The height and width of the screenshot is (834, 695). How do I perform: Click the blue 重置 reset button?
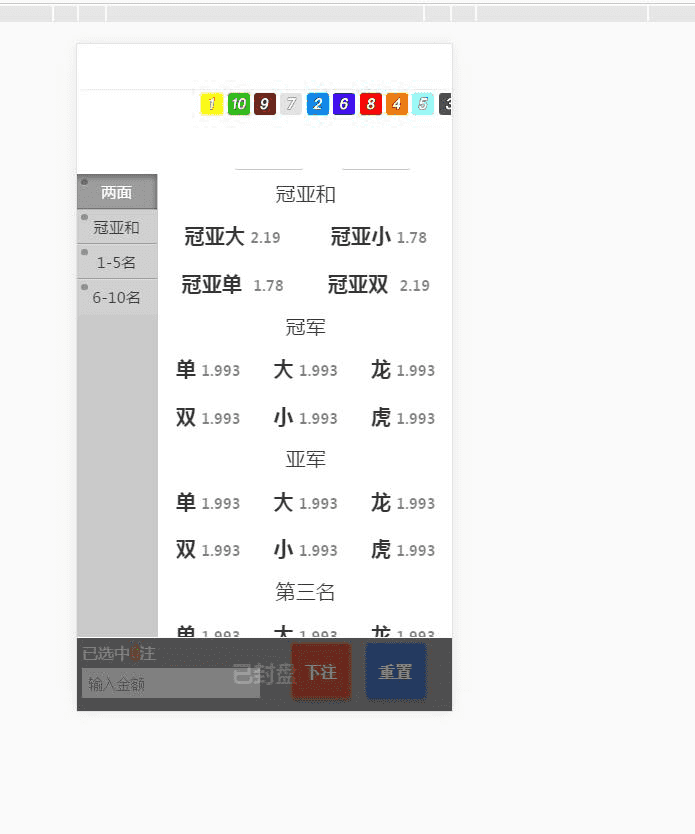click(396, 672)
